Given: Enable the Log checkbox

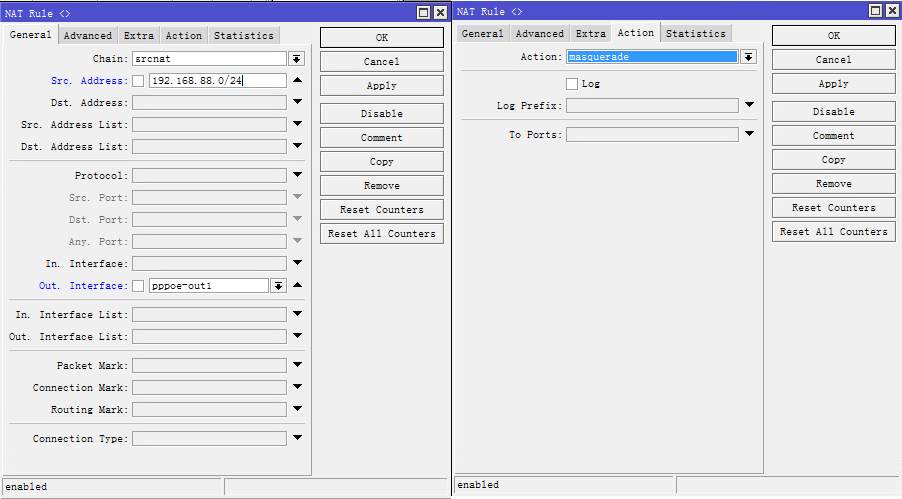Looking at the screenshot, I should [x=572, y=84].
